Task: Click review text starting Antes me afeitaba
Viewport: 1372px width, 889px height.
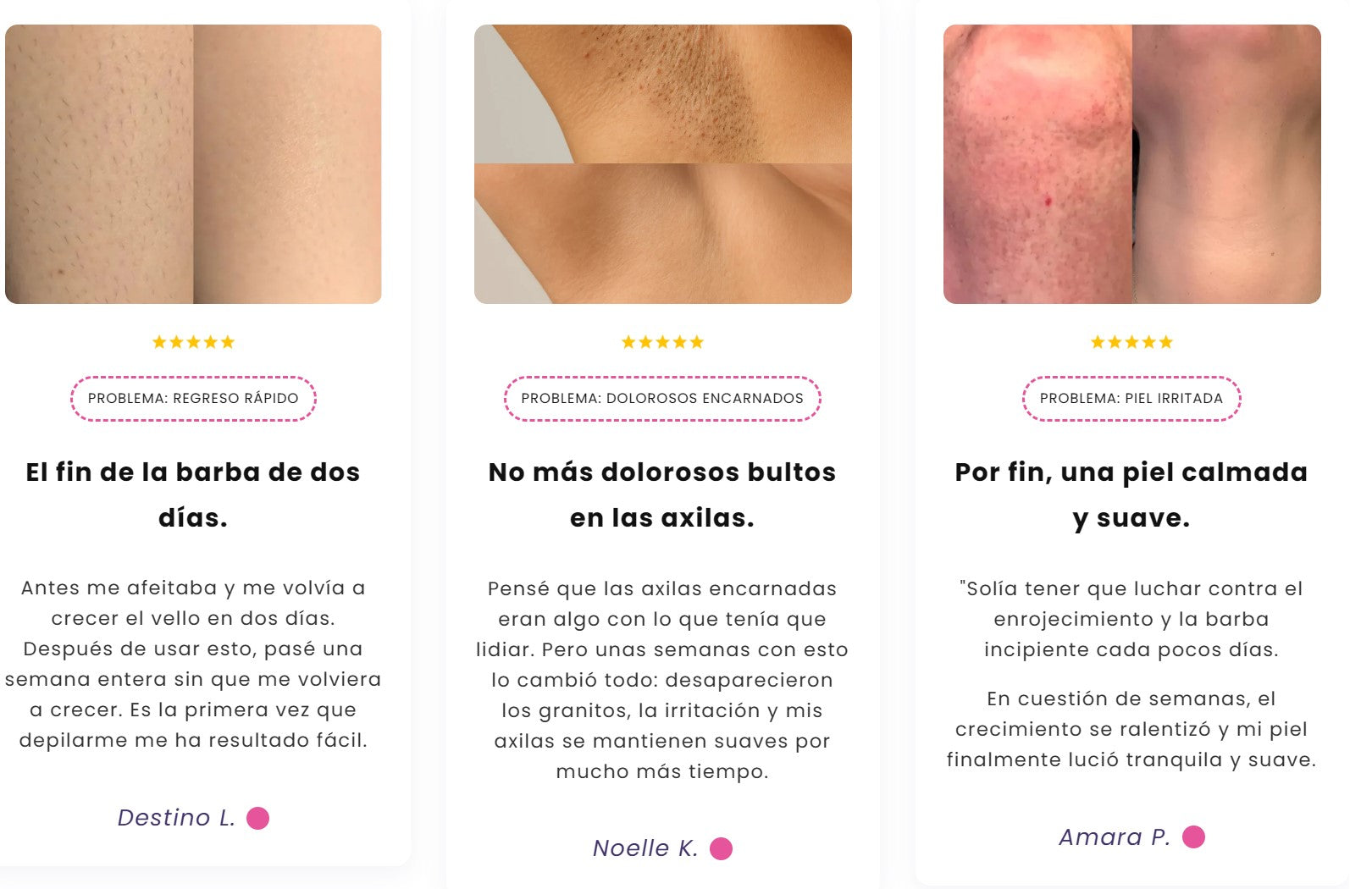Action: (x=193, y=664)
